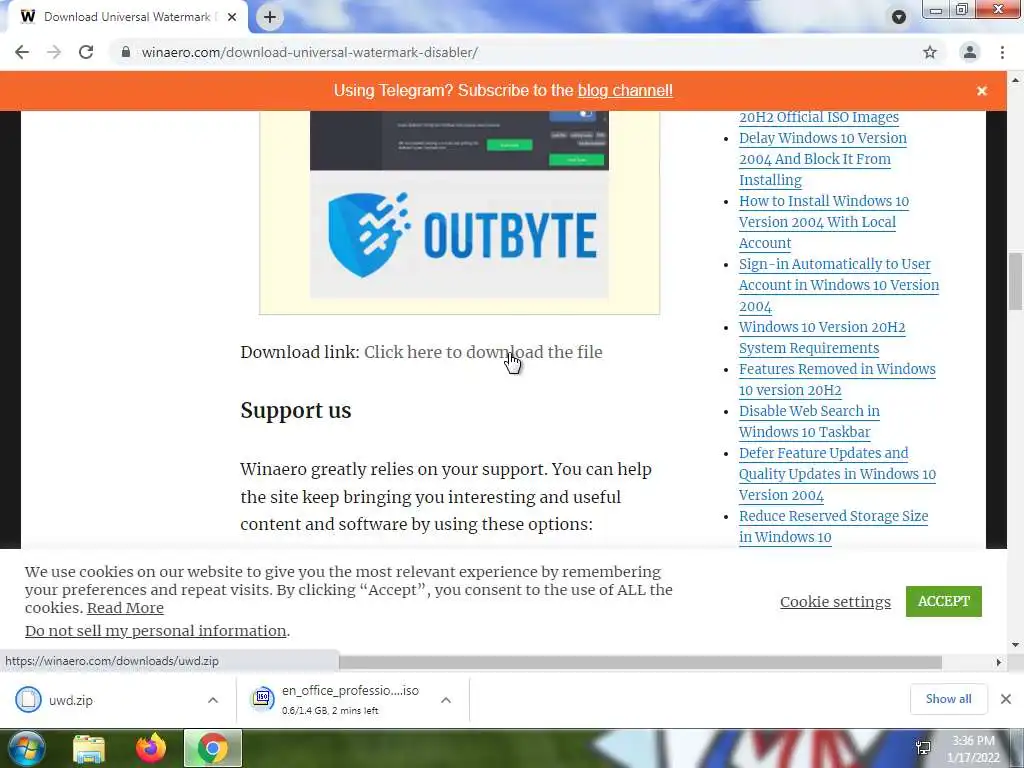Click the en_office_professio...iso download item
Screen dimensions: 1024x768
(x=336, y=699)
